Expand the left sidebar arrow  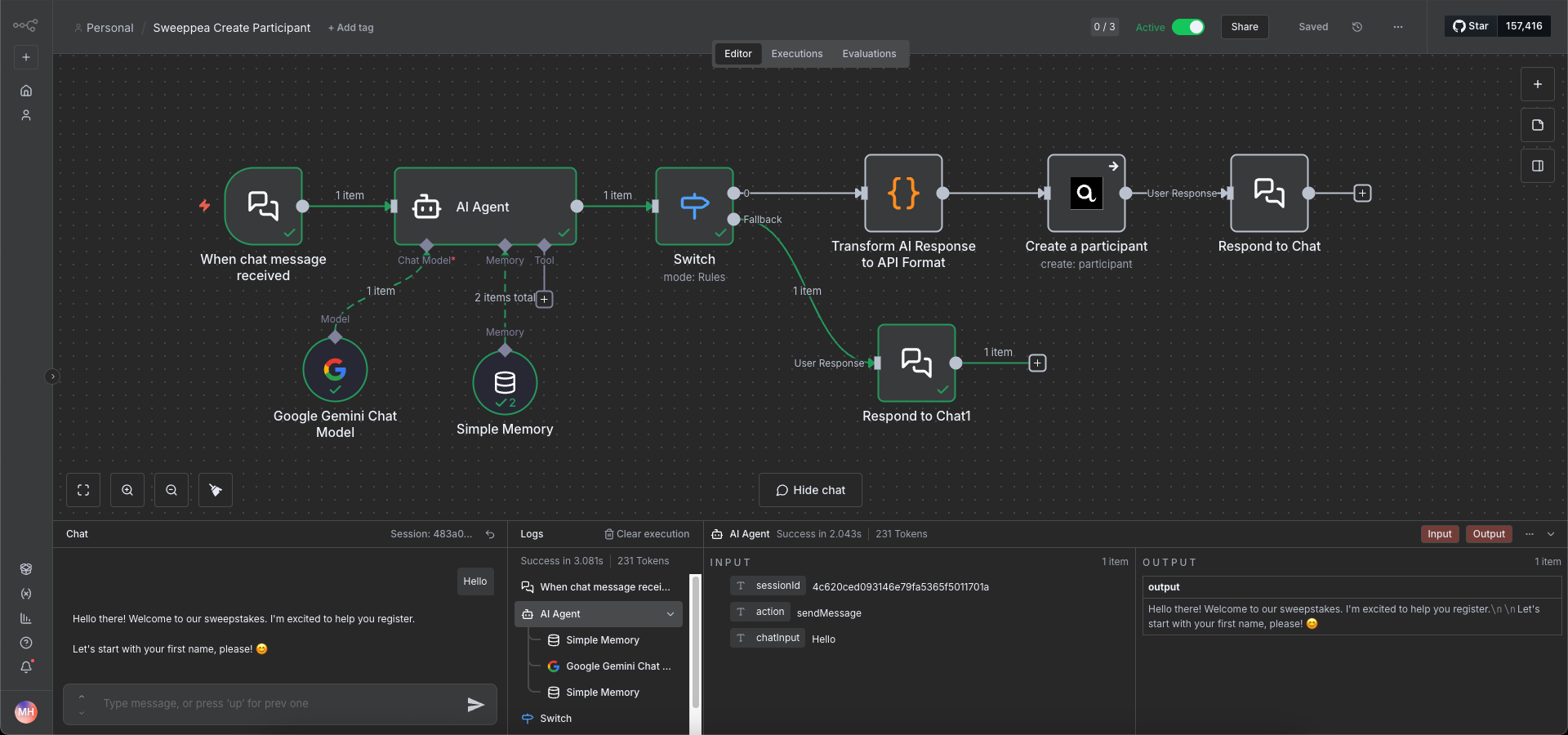(52, 376)
